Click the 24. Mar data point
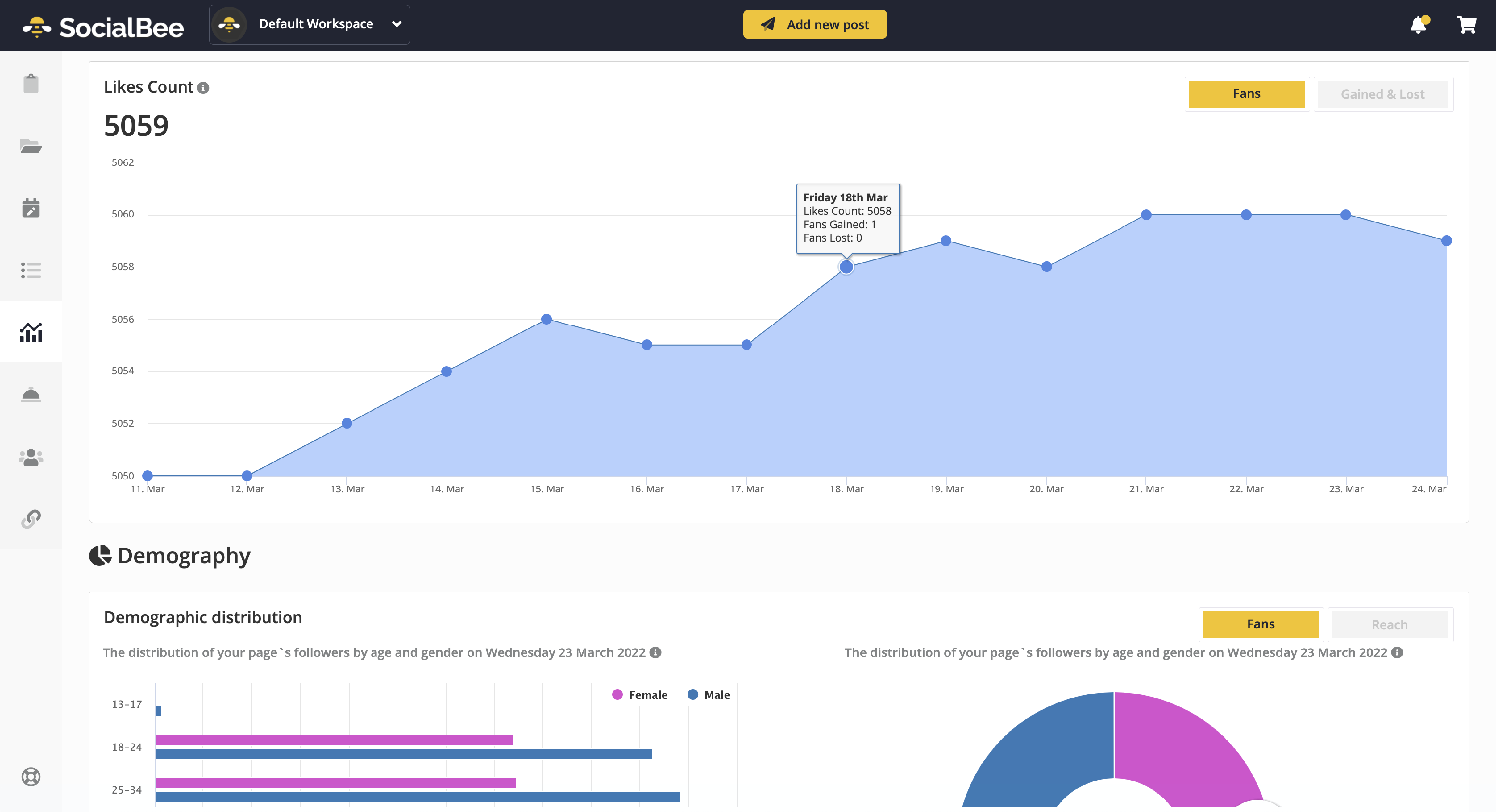Viewport: 1496px width, 812px height. [1447, 241]
